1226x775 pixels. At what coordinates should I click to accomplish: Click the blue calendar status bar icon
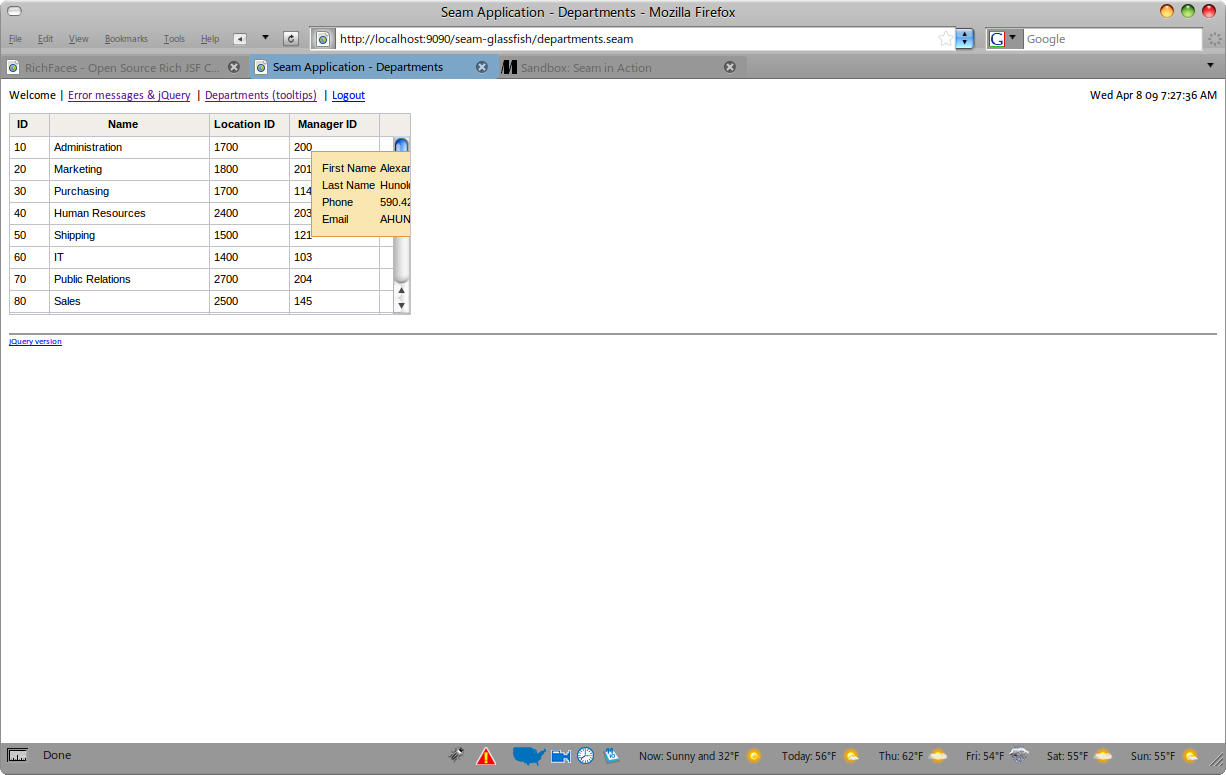coord(611,755)
